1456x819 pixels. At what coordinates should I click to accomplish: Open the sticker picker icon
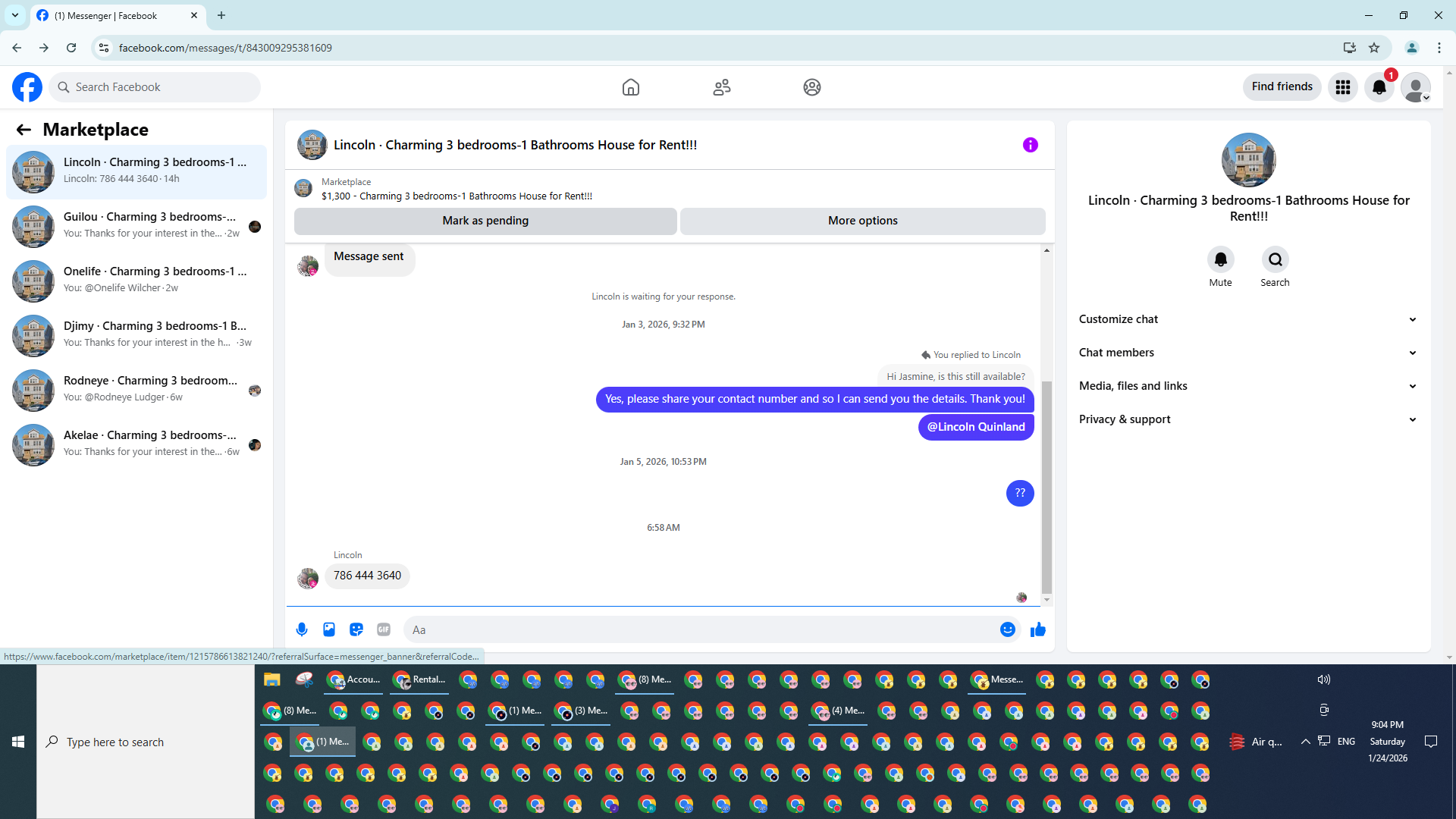pos(356,629)
